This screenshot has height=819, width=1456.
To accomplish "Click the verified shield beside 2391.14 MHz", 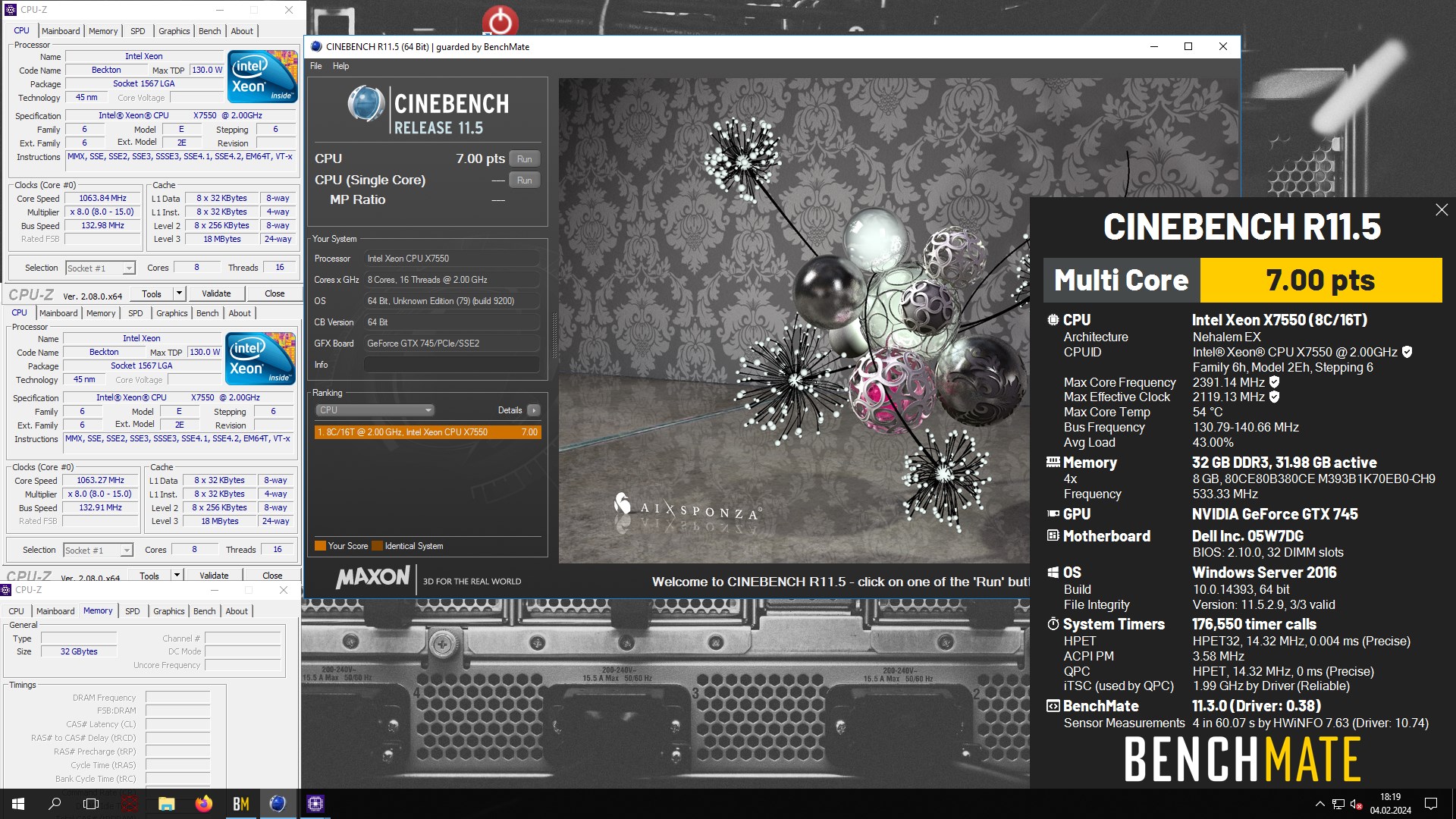I will [x=1274, y=382].
